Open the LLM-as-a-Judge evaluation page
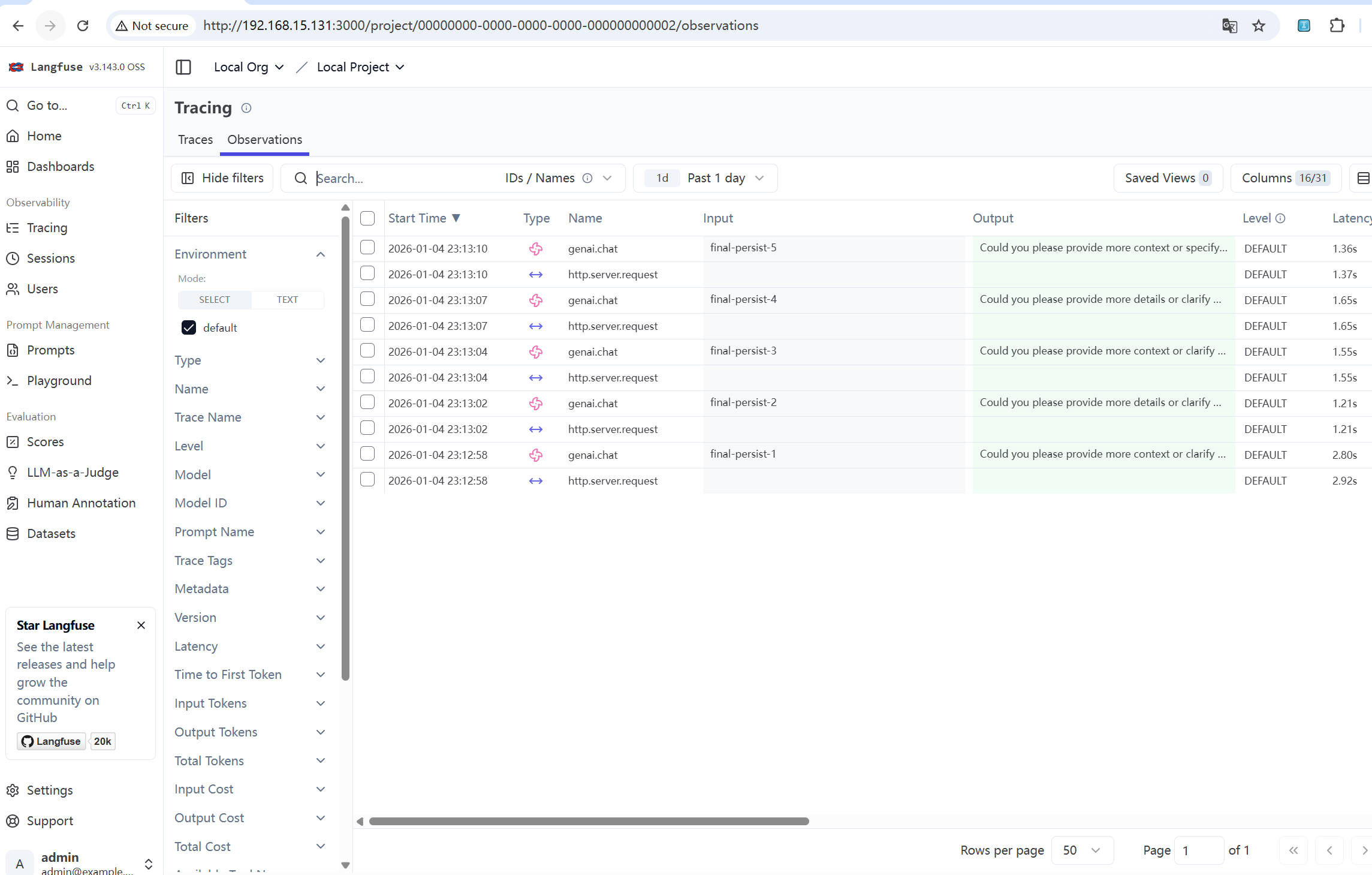This screenshot has width=1372, height=875. 73,472
